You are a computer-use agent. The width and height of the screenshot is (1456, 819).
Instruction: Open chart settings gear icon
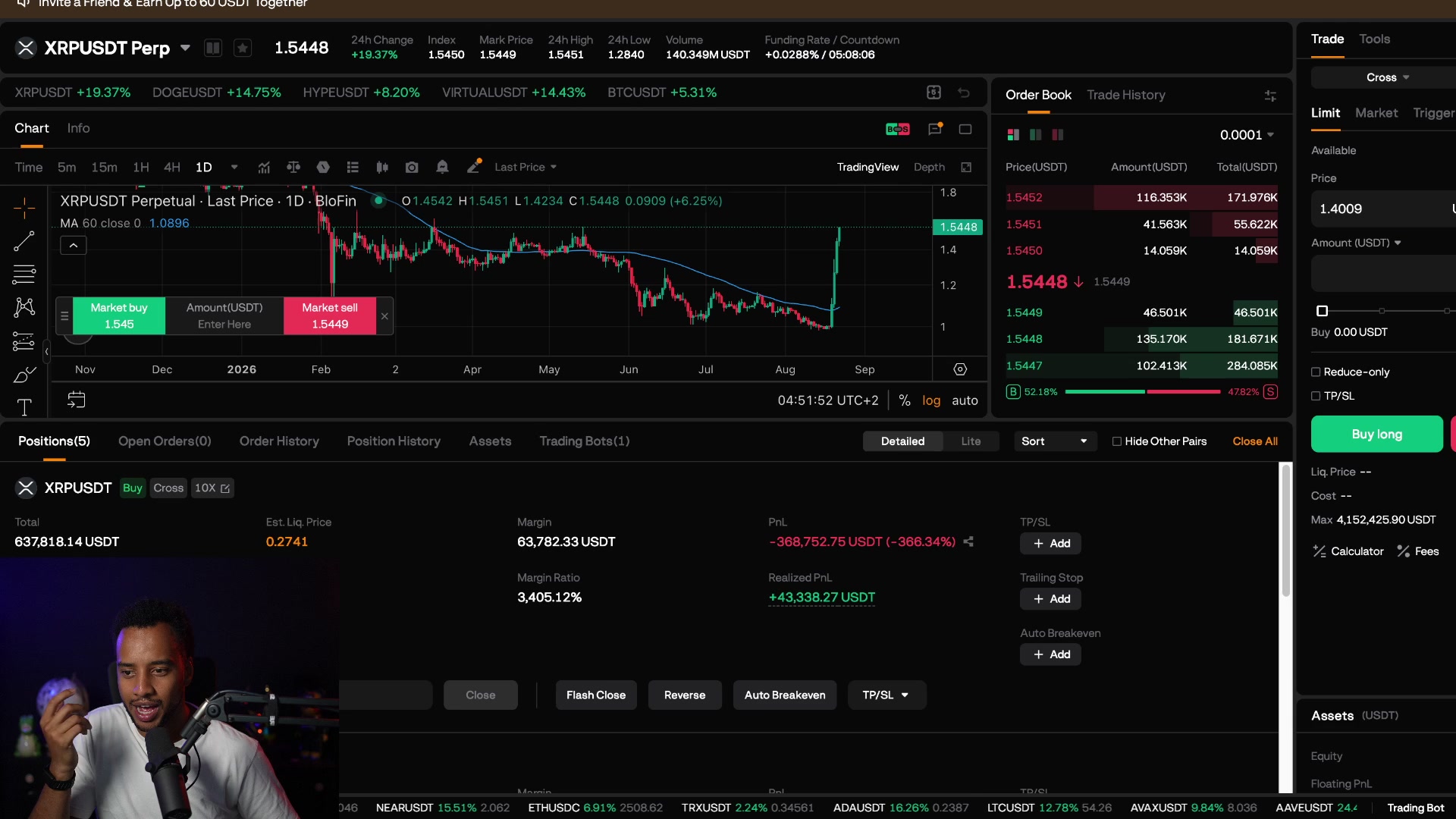click(x=960, y=369)
